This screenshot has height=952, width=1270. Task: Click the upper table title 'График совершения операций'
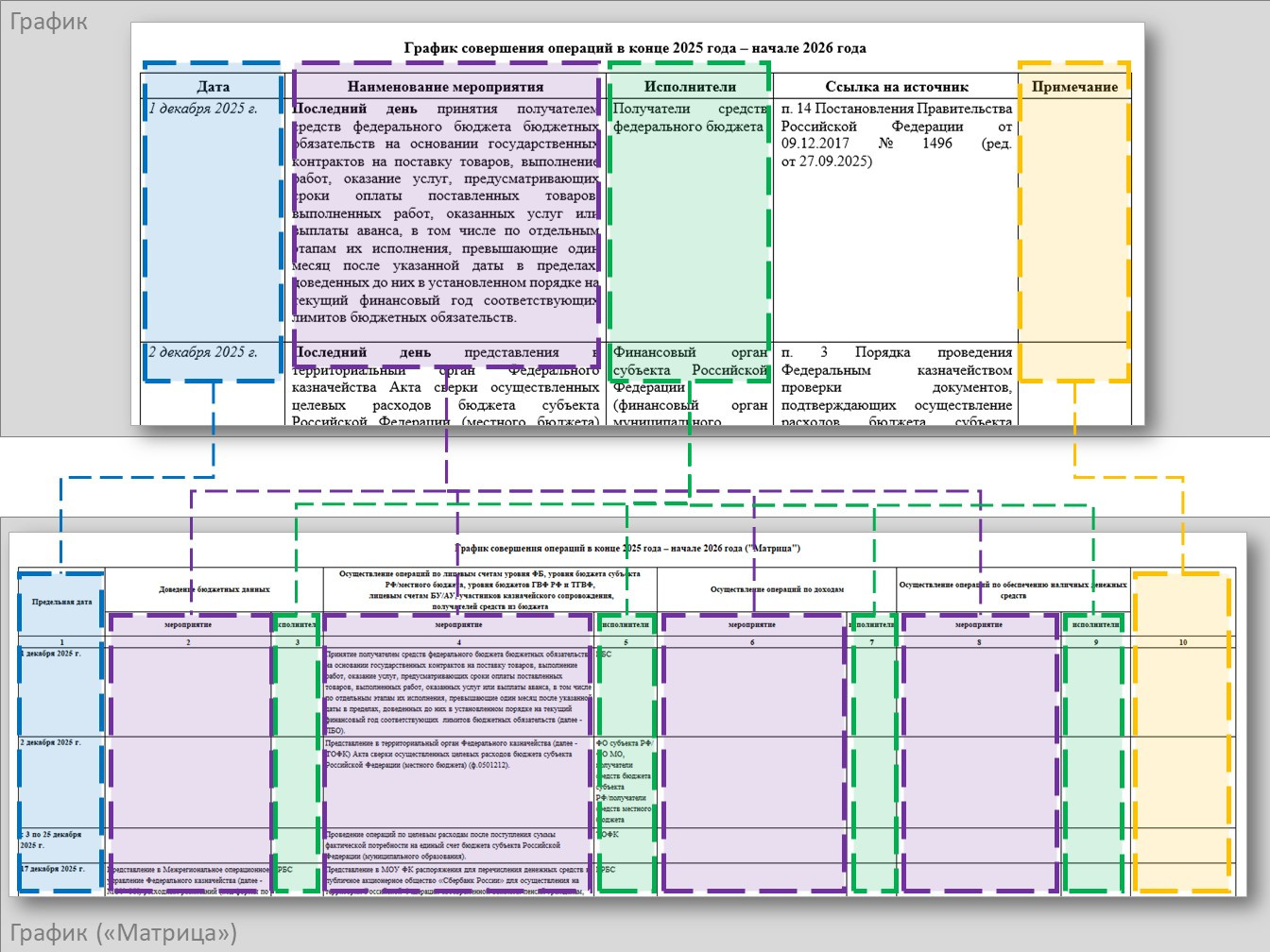635,48
